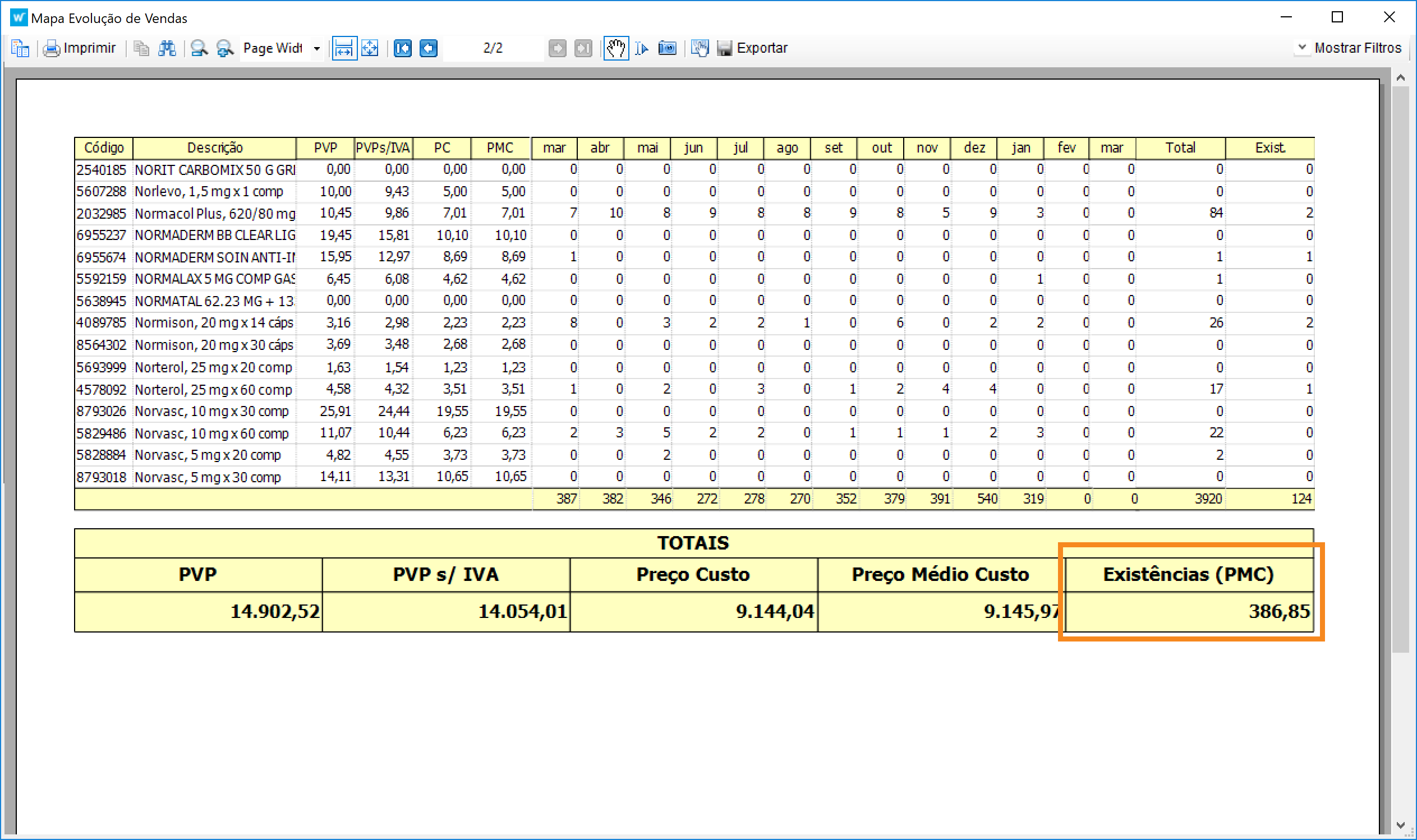Select the text selection cursor tool

pyautogui.click(x=641, y=48)
